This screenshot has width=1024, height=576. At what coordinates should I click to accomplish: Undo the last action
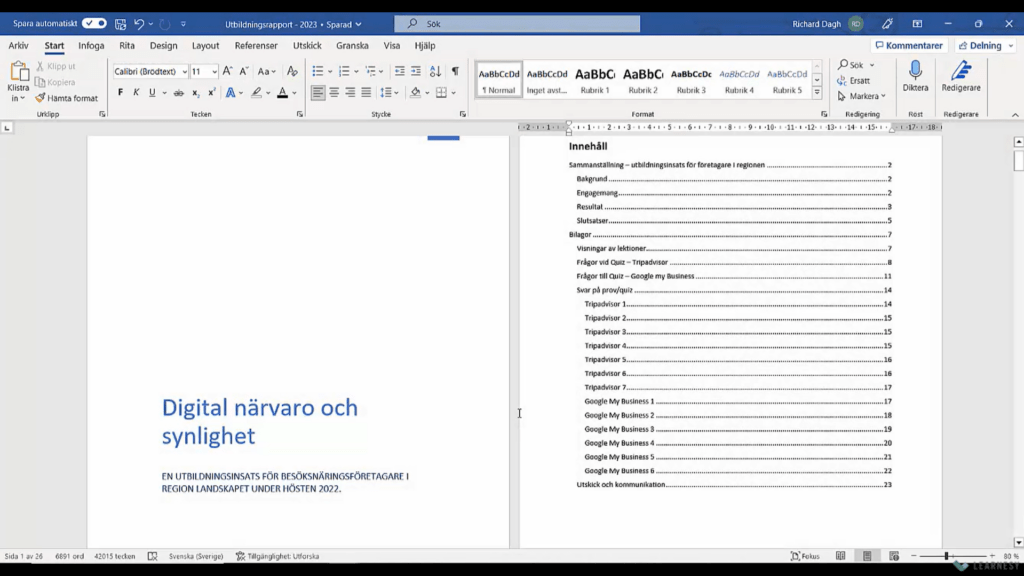coord(138,24)
